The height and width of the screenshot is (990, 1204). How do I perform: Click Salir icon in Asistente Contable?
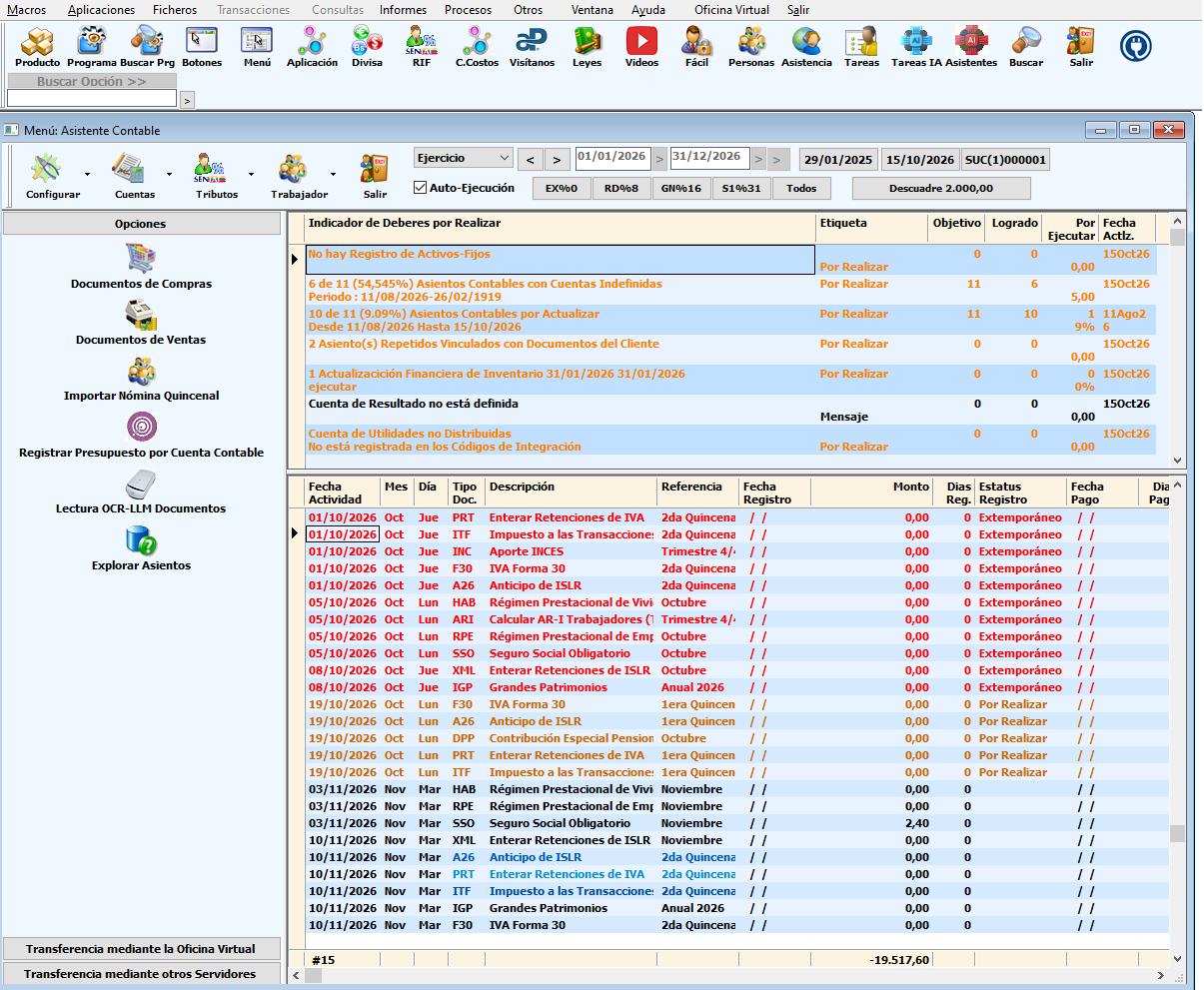[375, 177]
